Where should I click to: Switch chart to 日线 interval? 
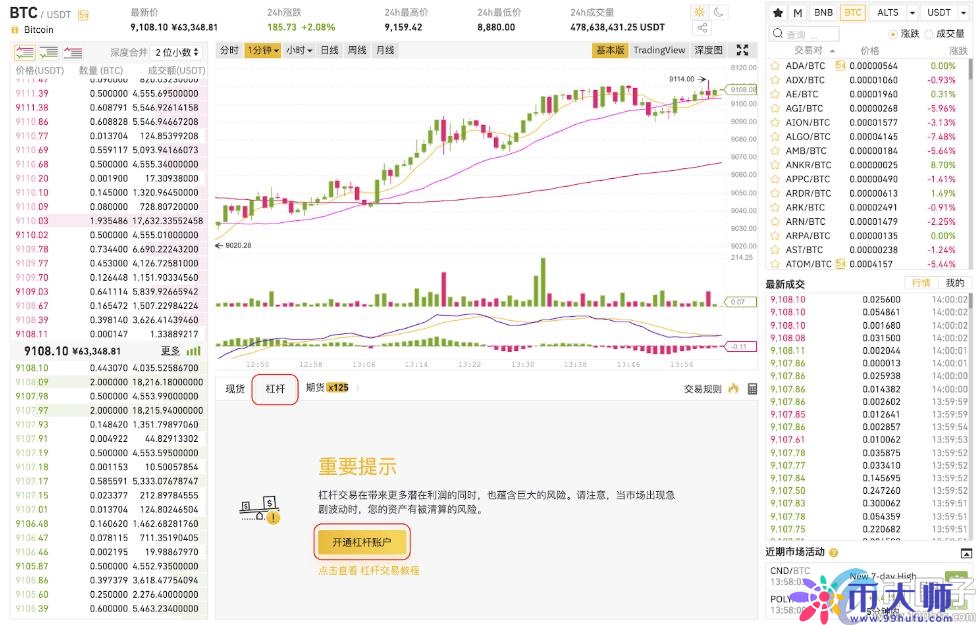click(x=329, y=50)
